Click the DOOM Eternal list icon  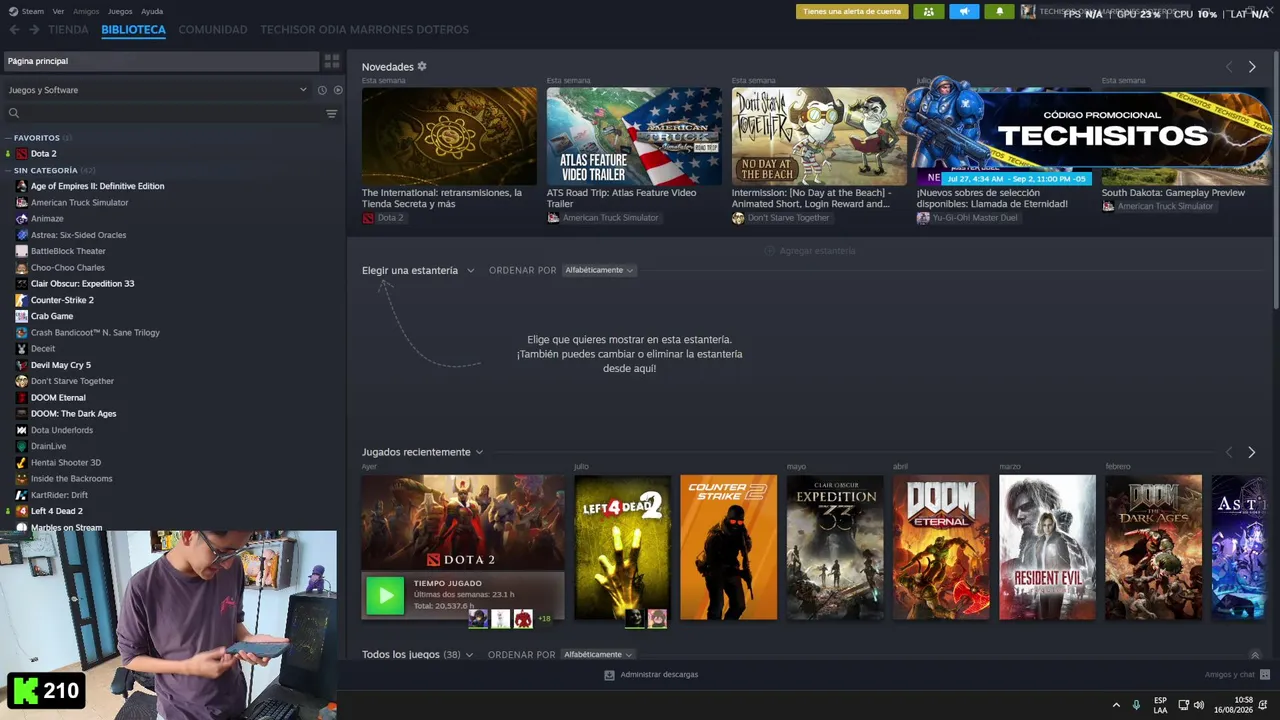[x=22, y=398]
